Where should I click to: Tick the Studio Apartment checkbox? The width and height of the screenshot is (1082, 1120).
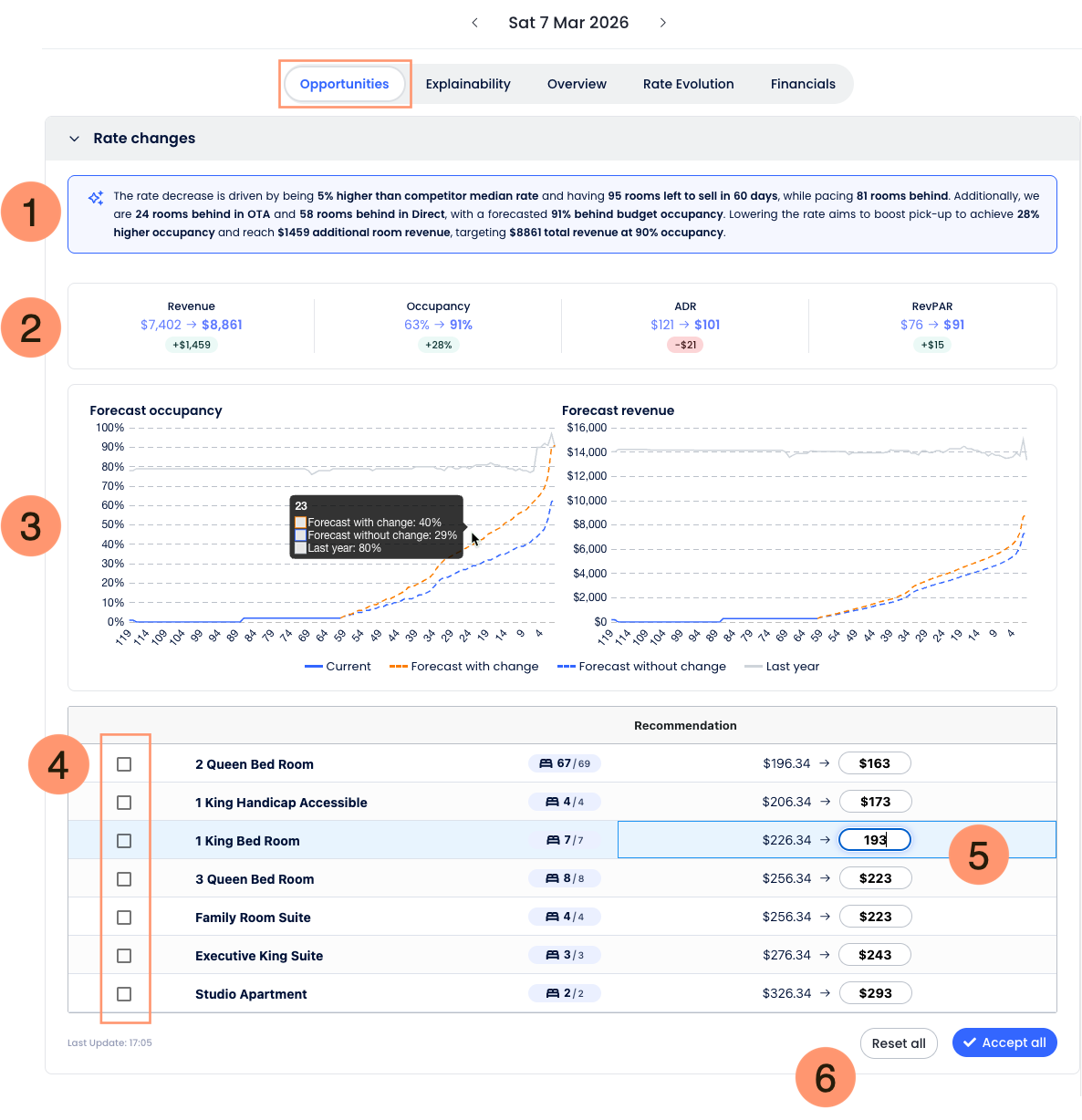pos(124,994)
